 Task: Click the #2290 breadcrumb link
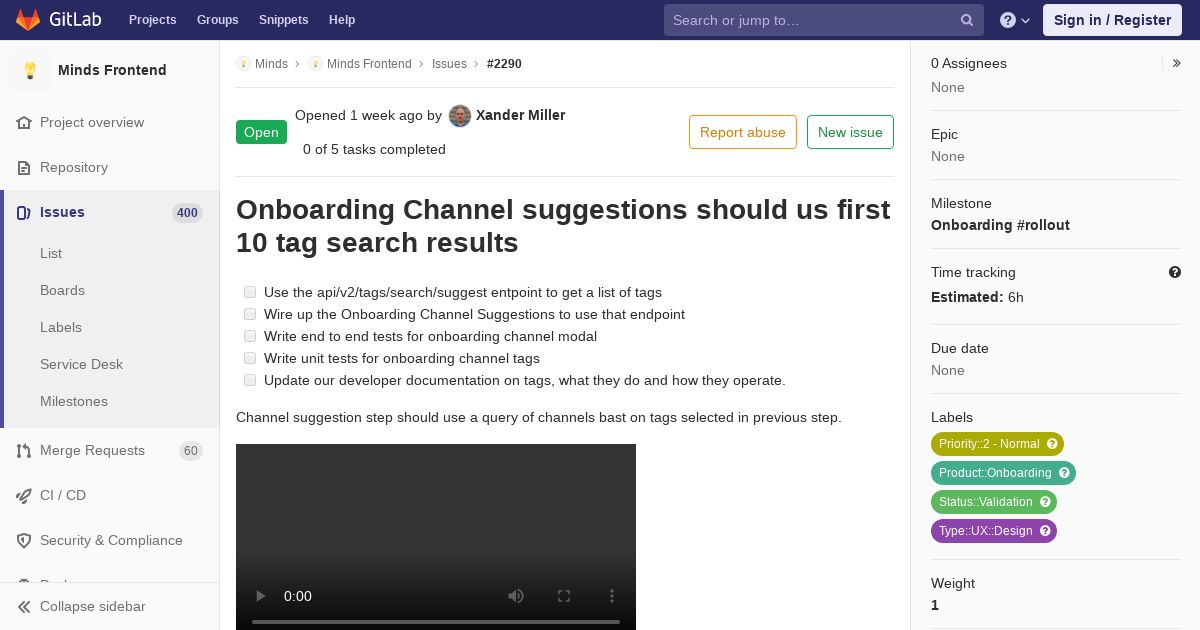[504, 64]
